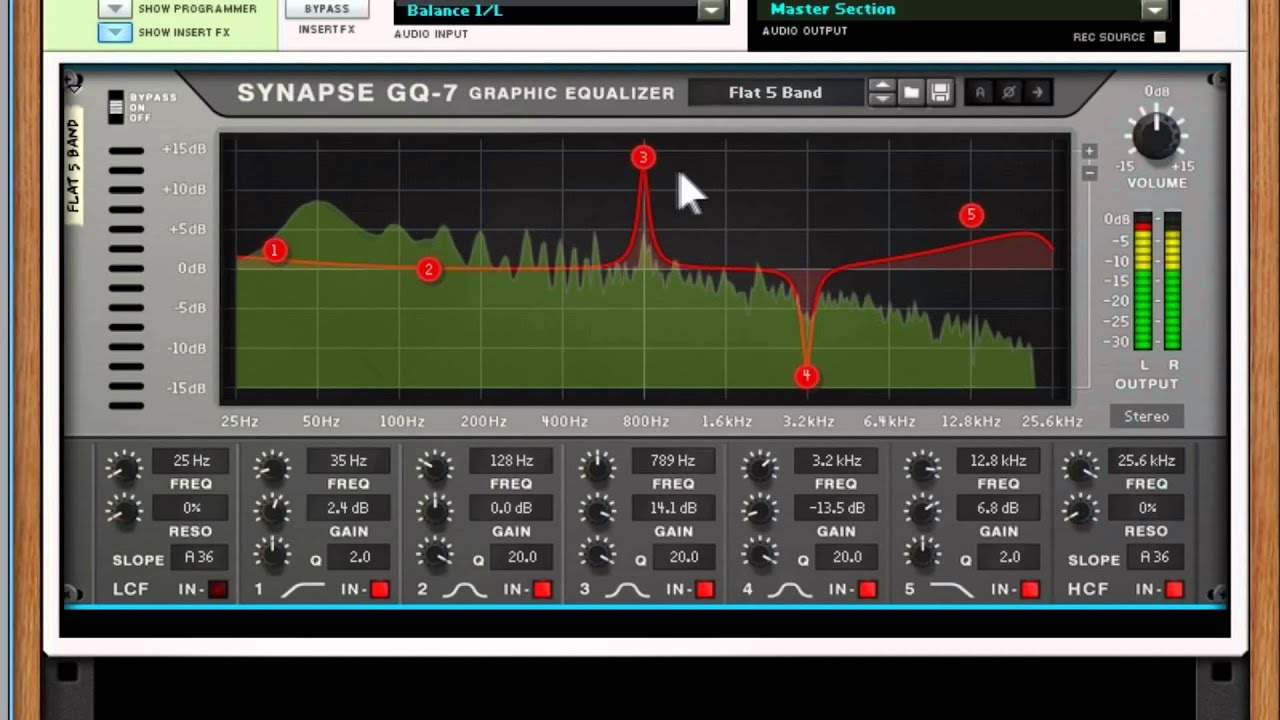Open the browse patch folder icon
Screen dimensions: 1280x720
[911, 93]
